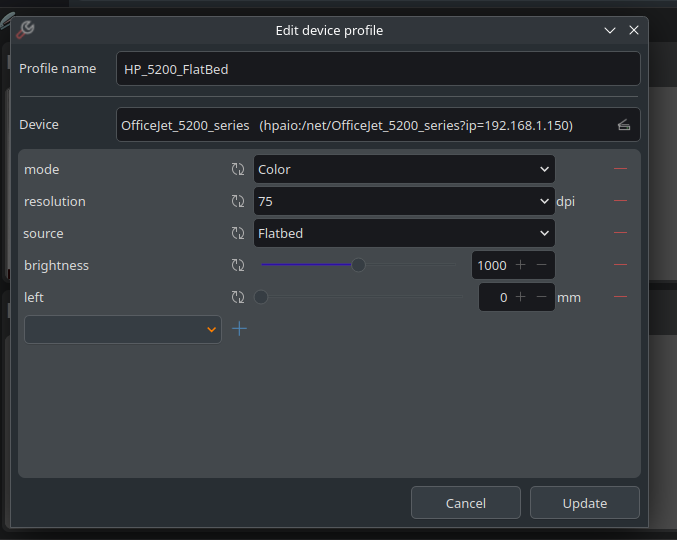Open the mode dropdown showing Color
The width and height of the screenshot is (677, 540).
[x=403, y=169]
